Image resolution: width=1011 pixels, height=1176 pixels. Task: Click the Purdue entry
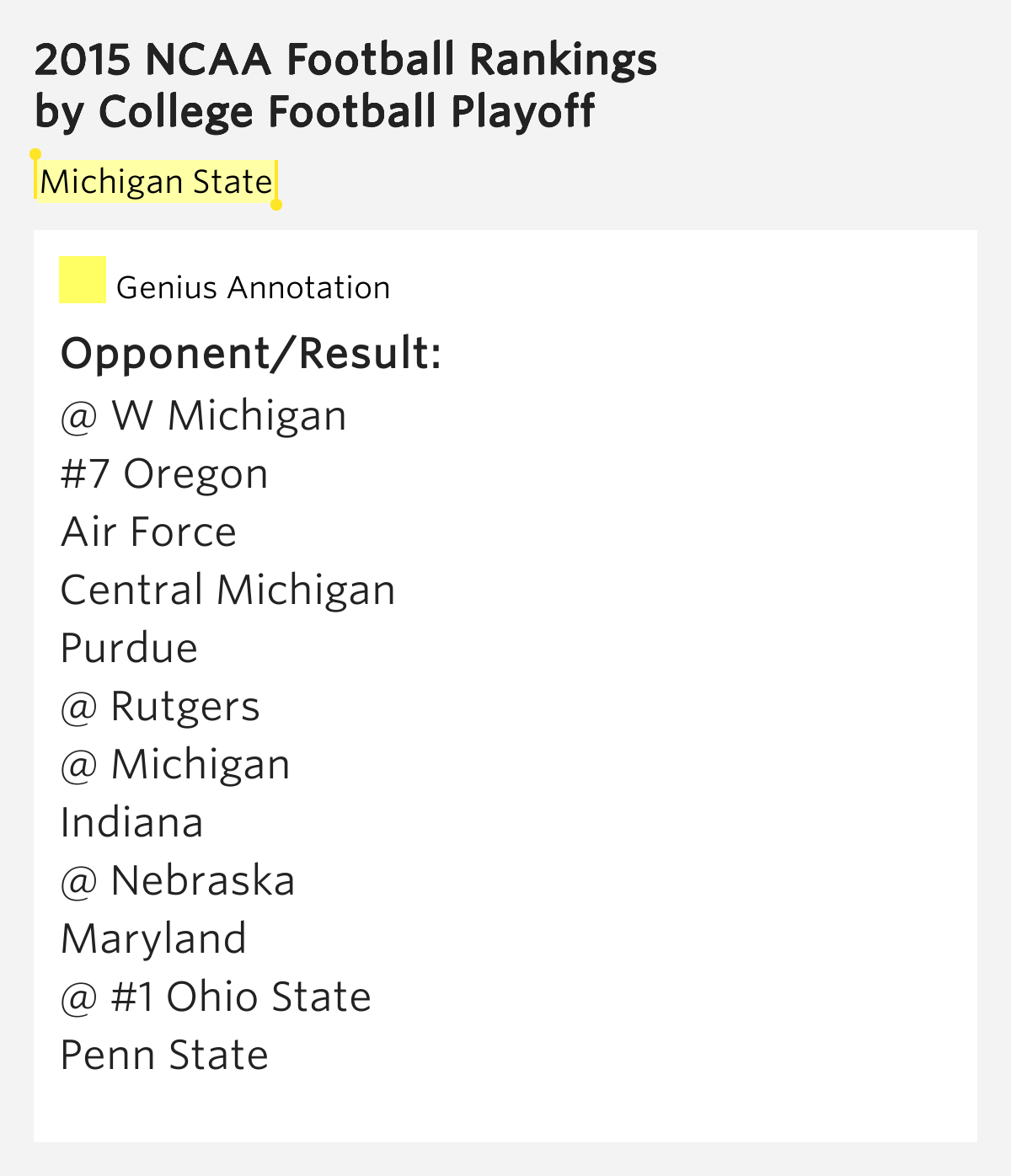tap(130, 649)
